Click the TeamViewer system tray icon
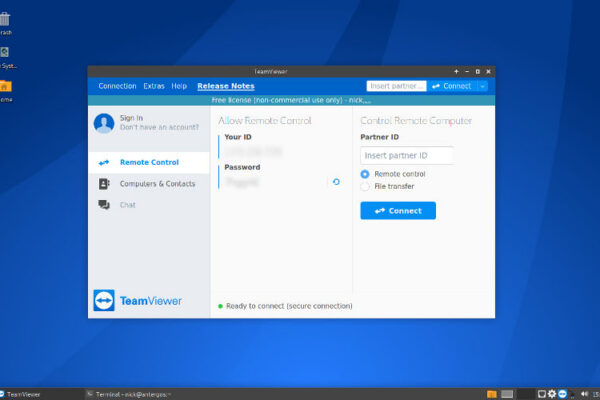 [x=562, y=394]
